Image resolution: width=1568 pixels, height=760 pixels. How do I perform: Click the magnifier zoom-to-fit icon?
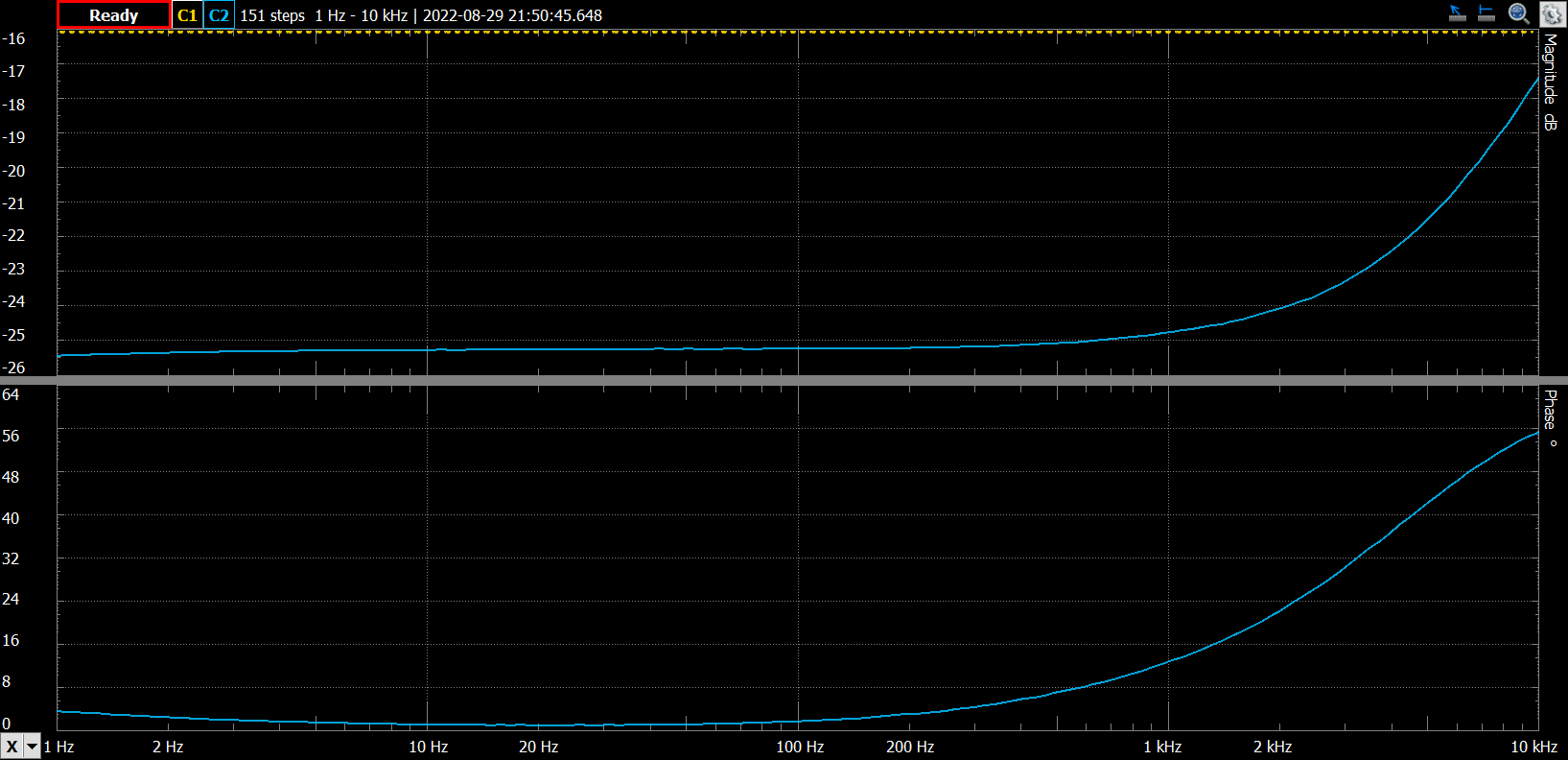point(1518,13)
